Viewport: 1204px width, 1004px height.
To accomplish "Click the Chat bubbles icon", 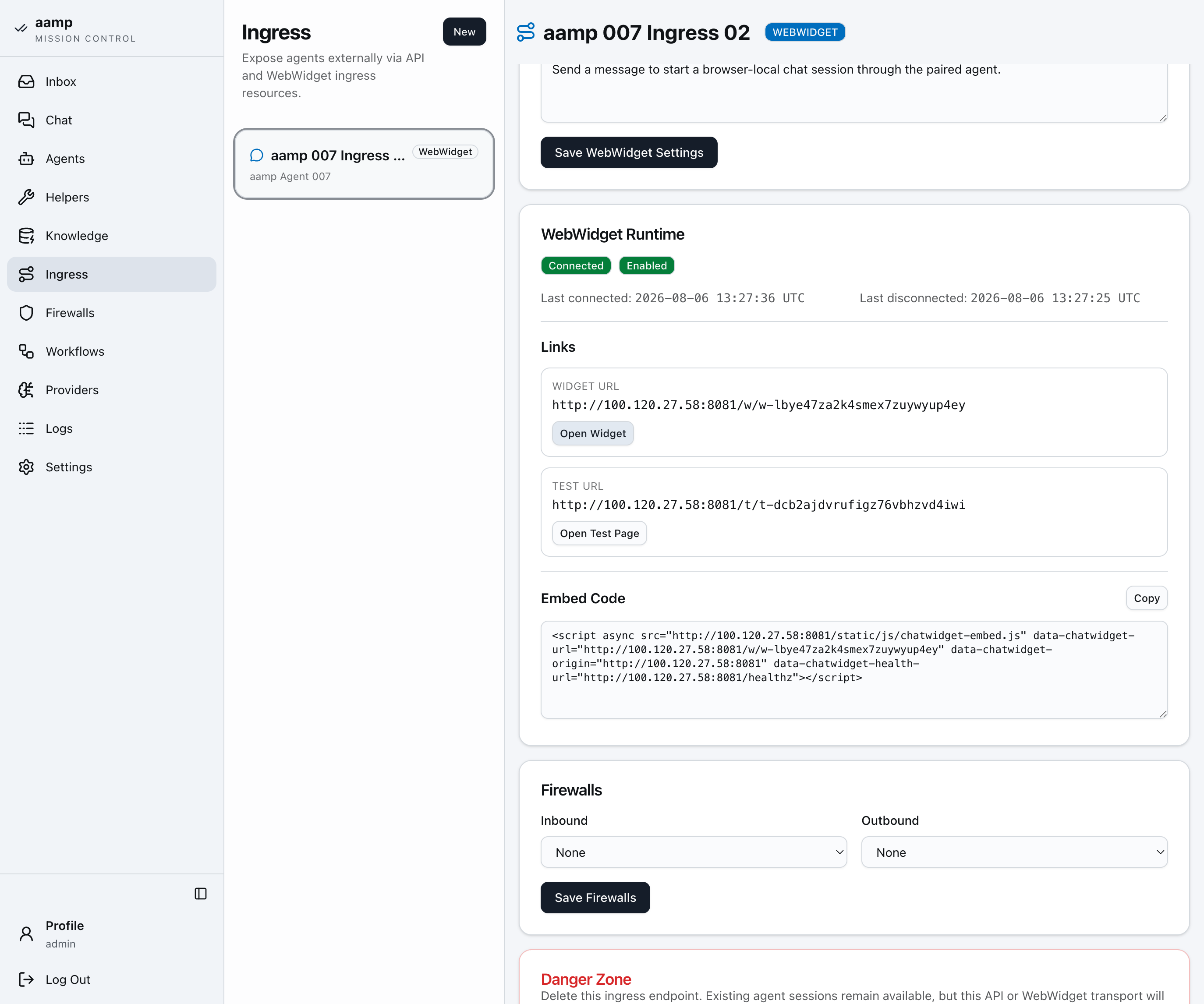I will click(x=26, y=120).
